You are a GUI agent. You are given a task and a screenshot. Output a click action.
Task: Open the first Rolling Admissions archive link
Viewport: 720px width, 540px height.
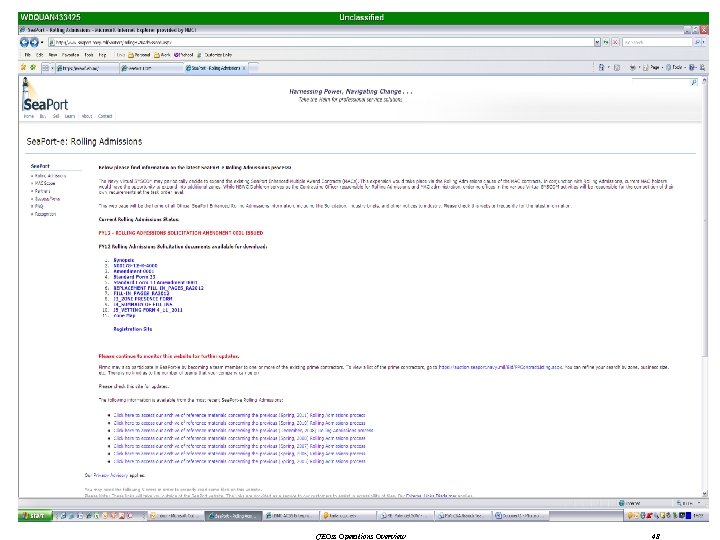239,415
